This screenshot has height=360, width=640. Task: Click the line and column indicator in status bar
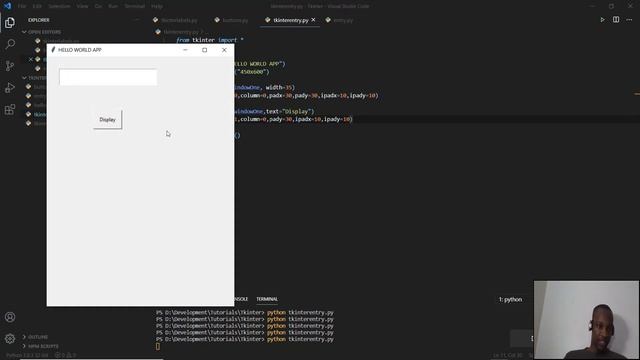click(507, 355)
